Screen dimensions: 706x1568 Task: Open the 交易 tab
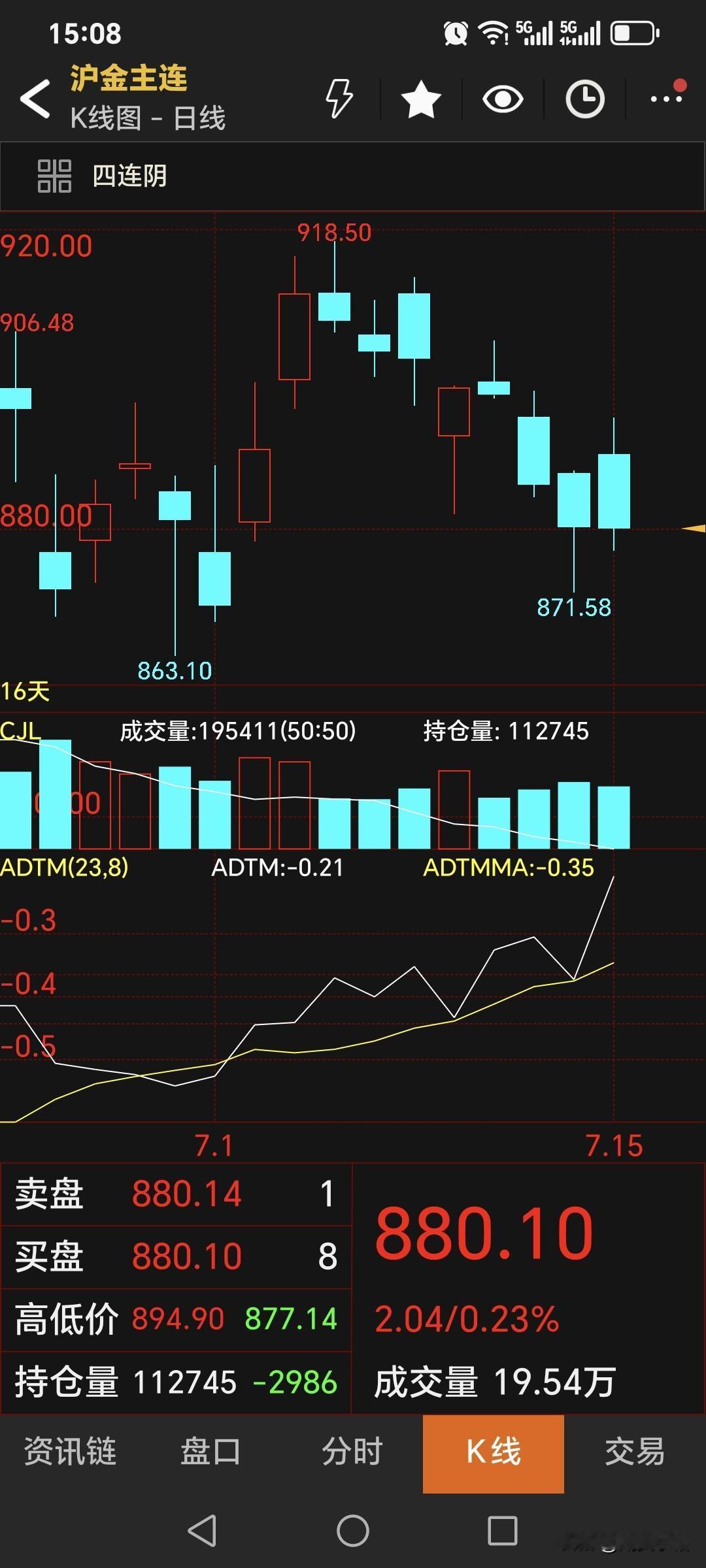[635, 1452]
